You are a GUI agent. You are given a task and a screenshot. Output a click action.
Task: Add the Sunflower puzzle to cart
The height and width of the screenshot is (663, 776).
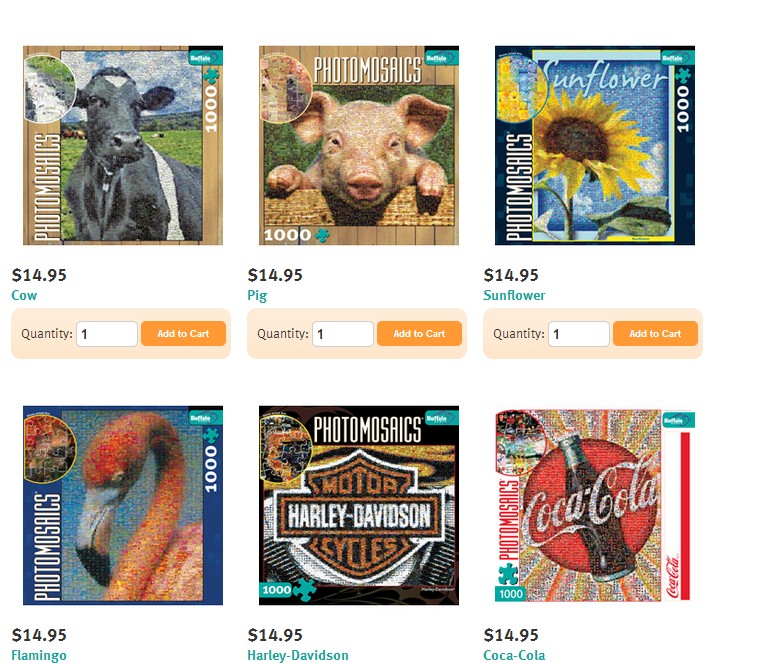coord(656,333)
